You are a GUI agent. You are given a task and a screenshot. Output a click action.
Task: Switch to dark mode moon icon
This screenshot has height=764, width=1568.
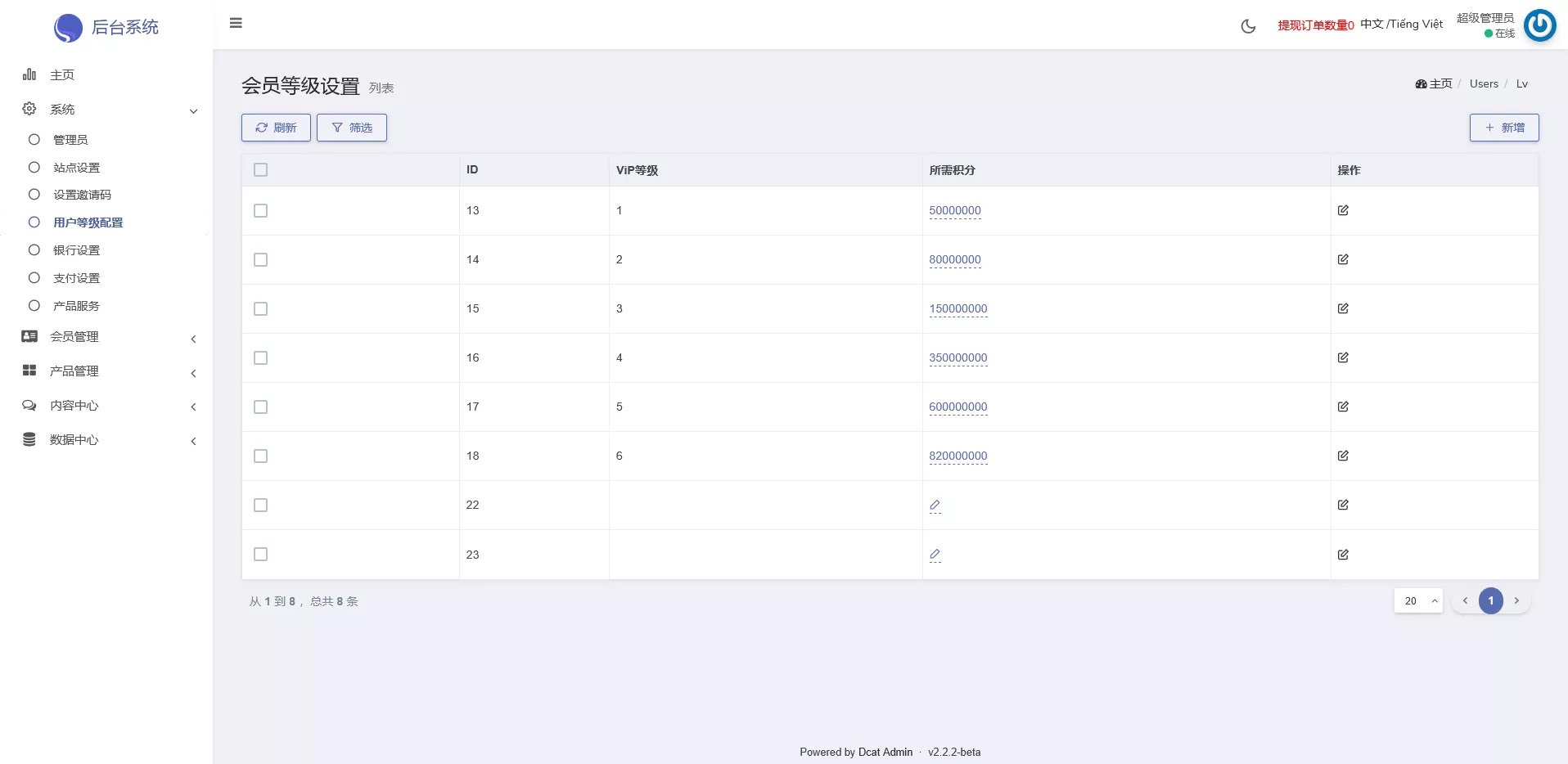point(1248,26)
